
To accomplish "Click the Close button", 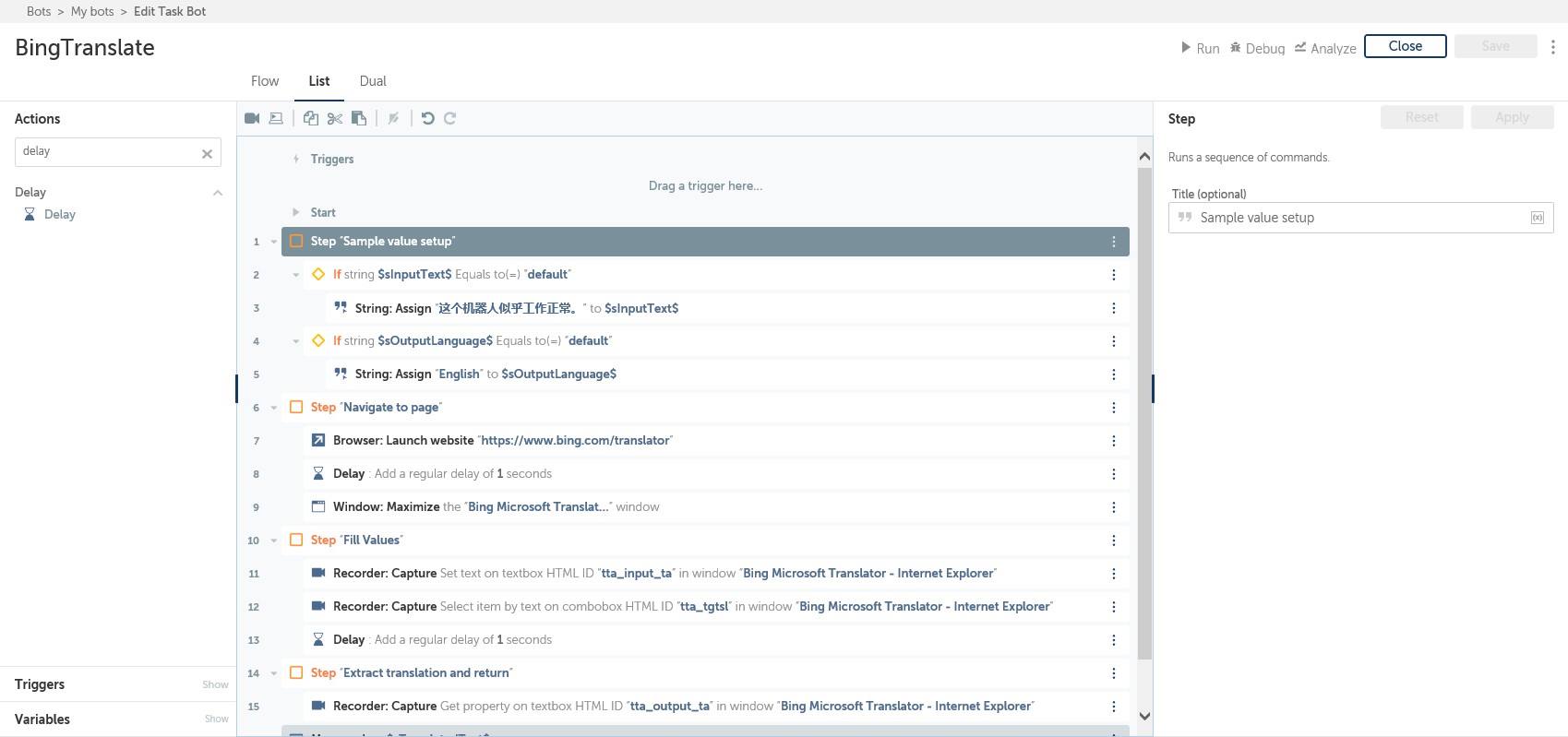I will [1405, 46].
